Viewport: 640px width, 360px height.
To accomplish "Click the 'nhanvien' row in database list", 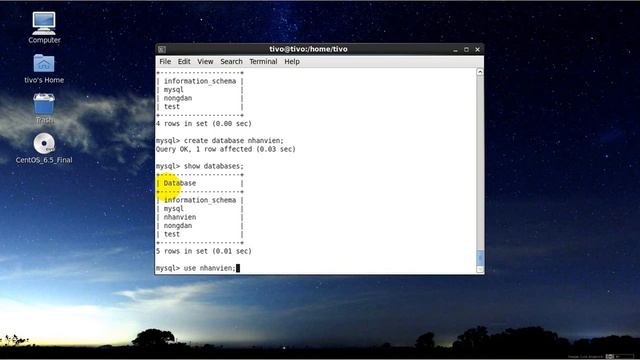I will pyautogui.click(x=180, y=217).
